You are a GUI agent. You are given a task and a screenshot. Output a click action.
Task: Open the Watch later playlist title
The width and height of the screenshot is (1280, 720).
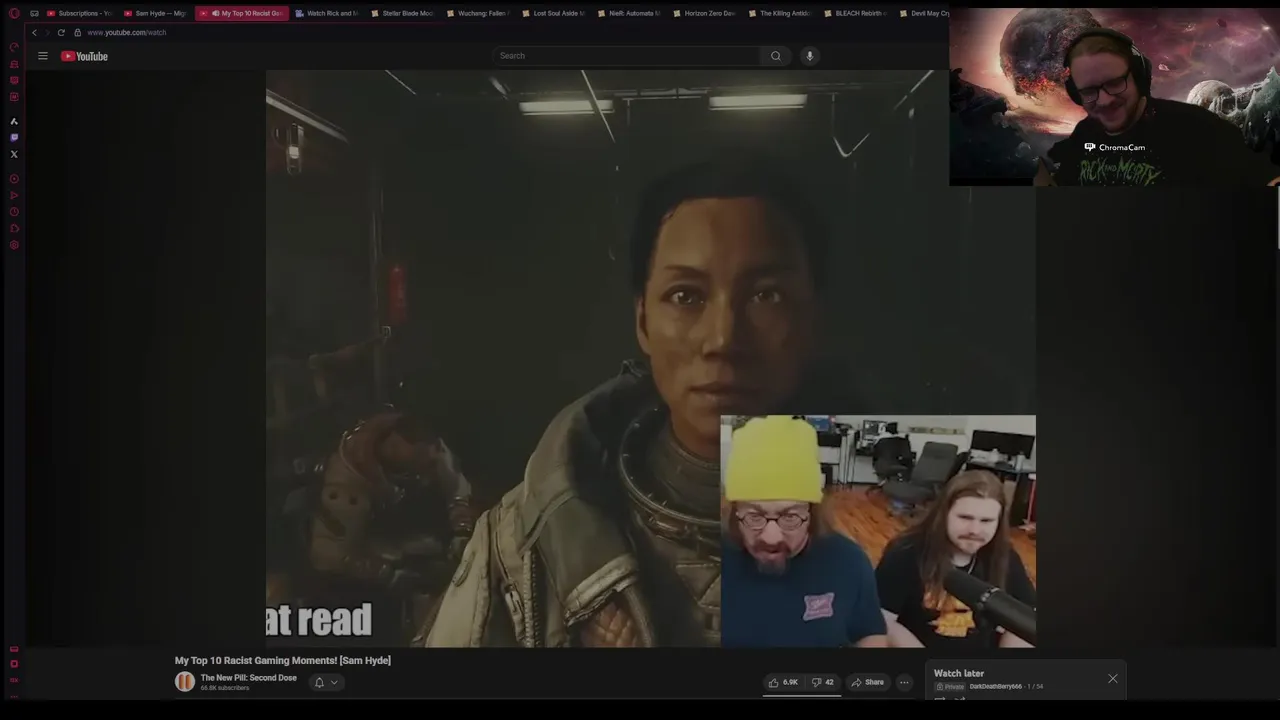(x=959, y=674)
